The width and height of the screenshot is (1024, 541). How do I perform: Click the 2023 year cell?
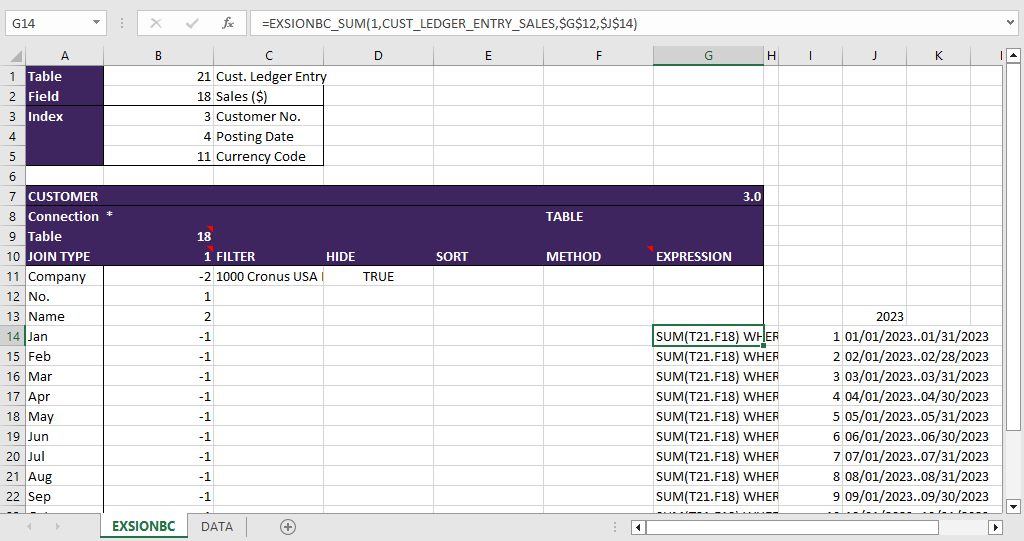click(874, 317)
